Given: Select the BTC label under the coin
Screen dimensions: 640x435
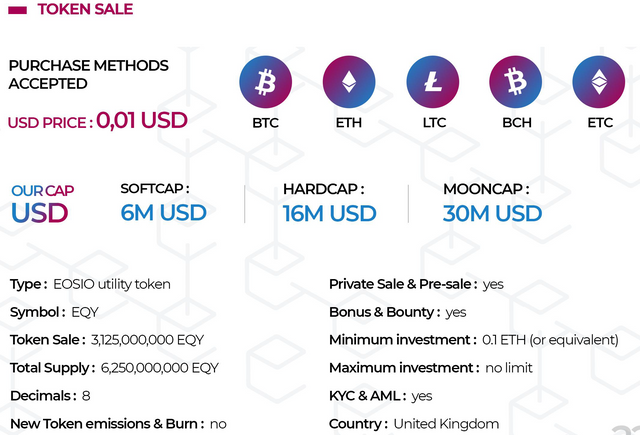Looking at the screenshot, I should tap(266, 124).
